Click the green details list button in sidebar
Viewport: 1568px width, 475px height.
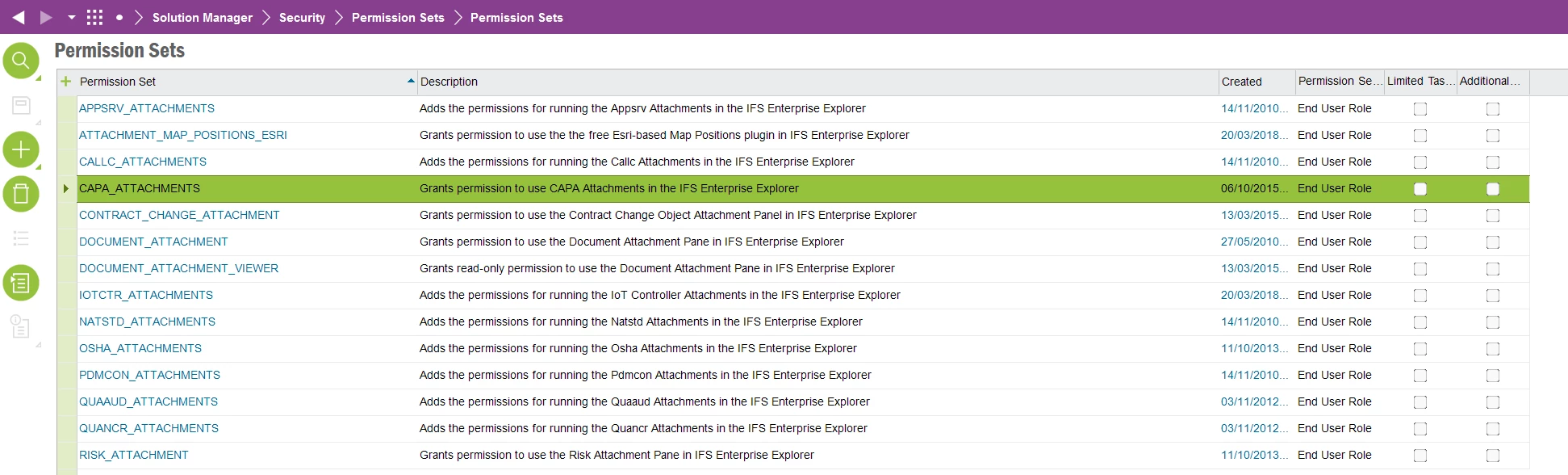click(x=21, y=283)
